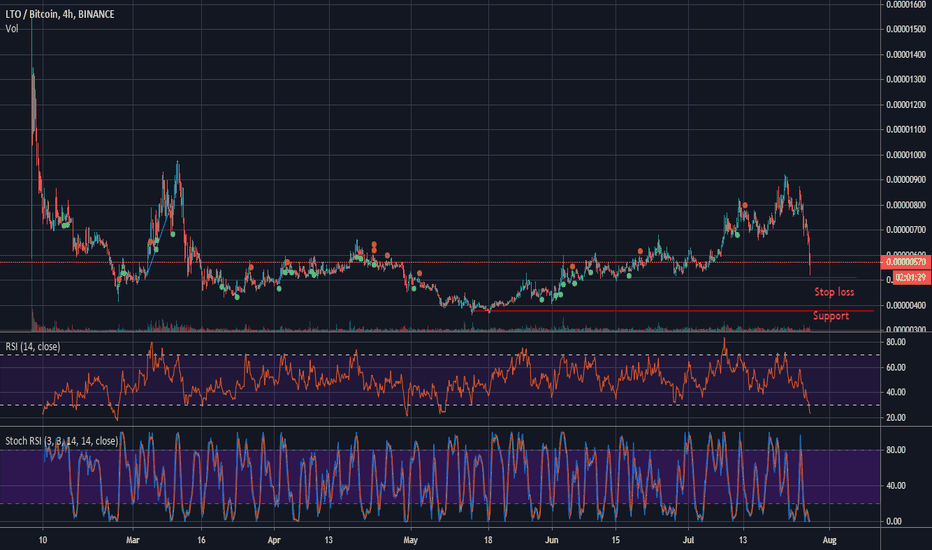The width and height of the screenshot is (932, 550).
Task: Click the Stoch RSI 0.00 scale value
Action: pyautogui.click(x=896, y=521)
